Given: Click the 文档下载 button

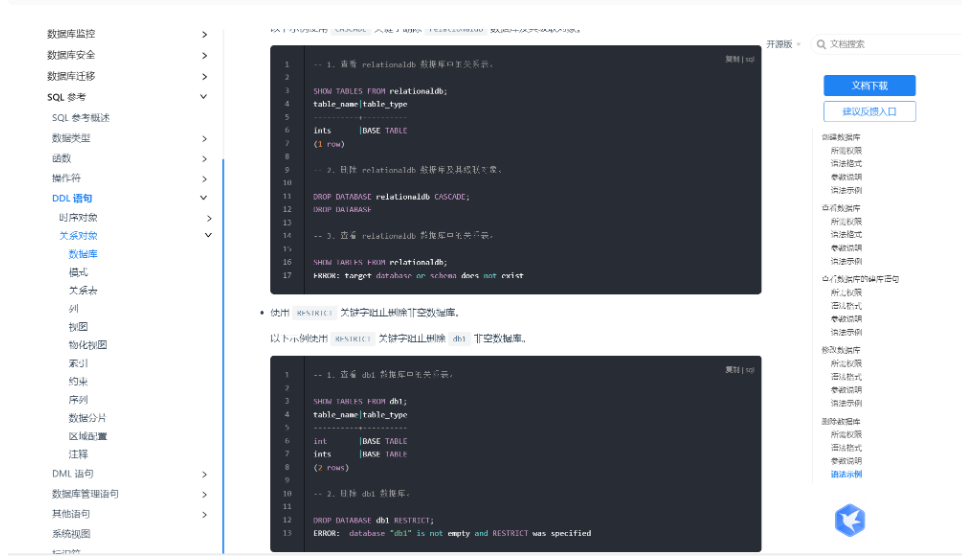Looking at the screenshot, I should pyautogui.click(x=869, y=86).
